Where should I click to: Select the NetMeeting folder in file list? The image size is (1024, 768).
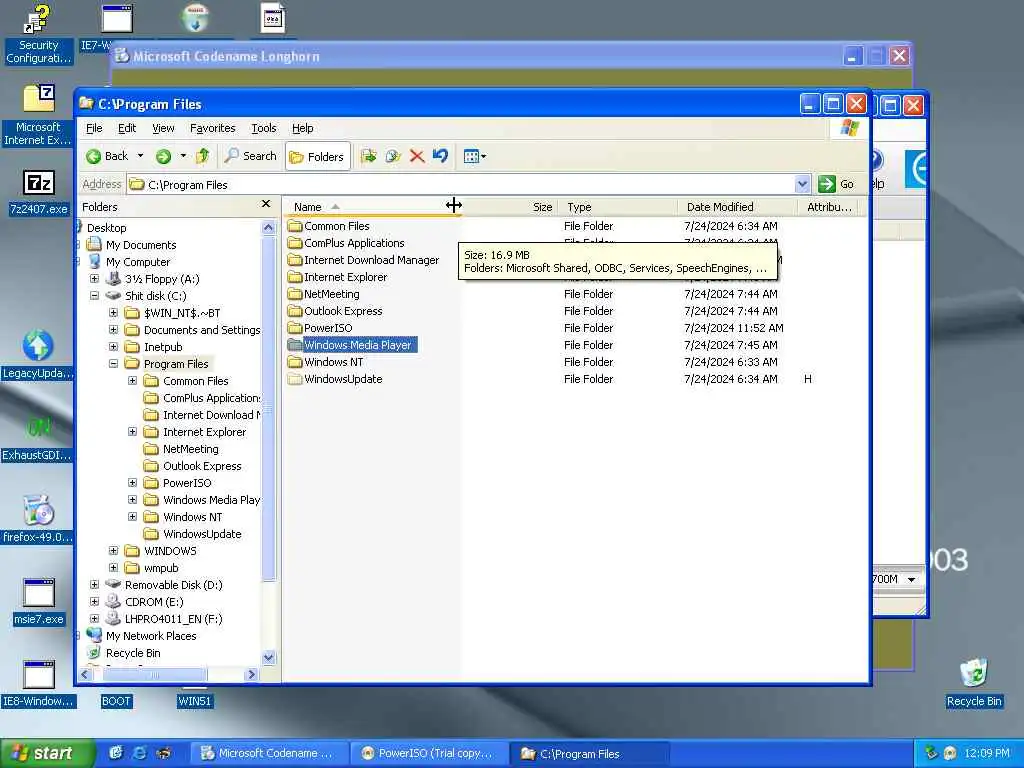[x=324, y=294]
